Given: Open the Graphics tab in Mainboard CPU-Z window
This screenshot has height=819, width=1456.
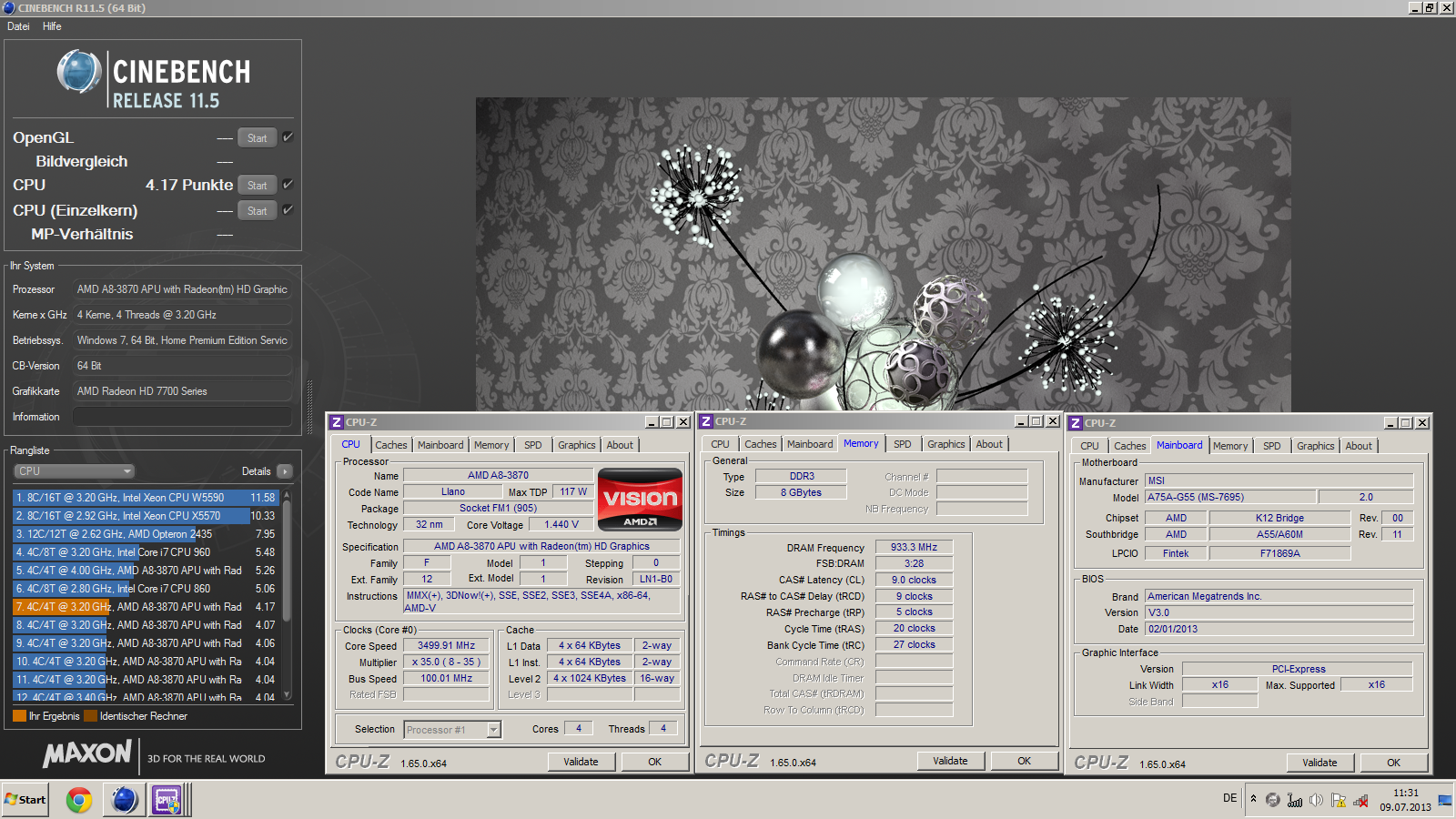Looking at the screenshot, I should coord(1315,446).
